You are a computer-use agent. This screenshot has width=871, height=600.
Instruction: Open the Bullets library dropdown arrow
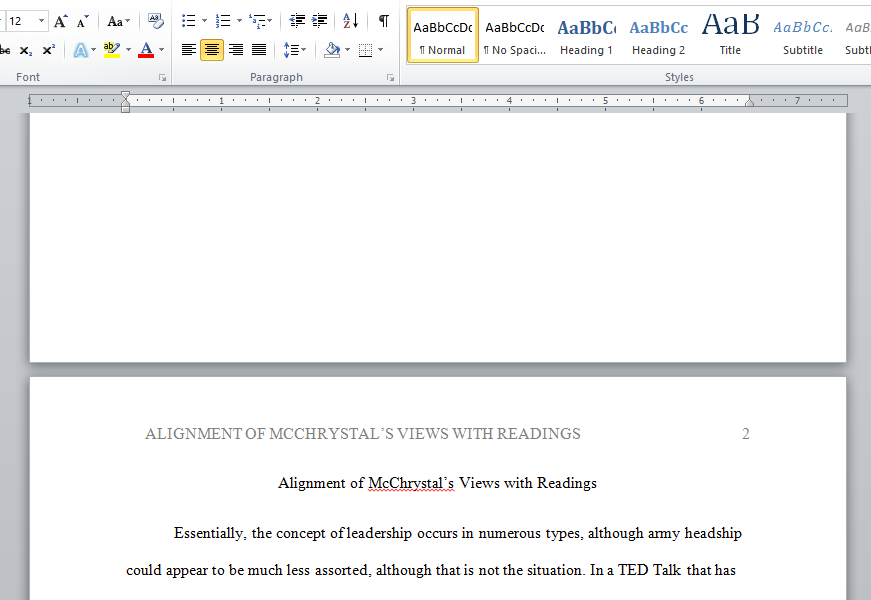click(204, 21)
